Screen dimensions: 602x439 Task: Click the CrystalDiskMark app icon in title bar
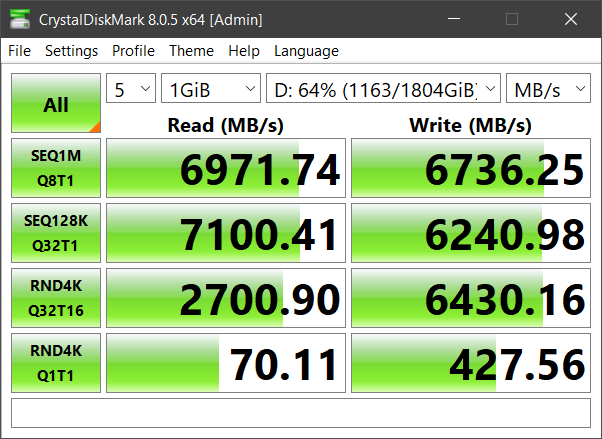pyautogui.click(x=20, y=19)
